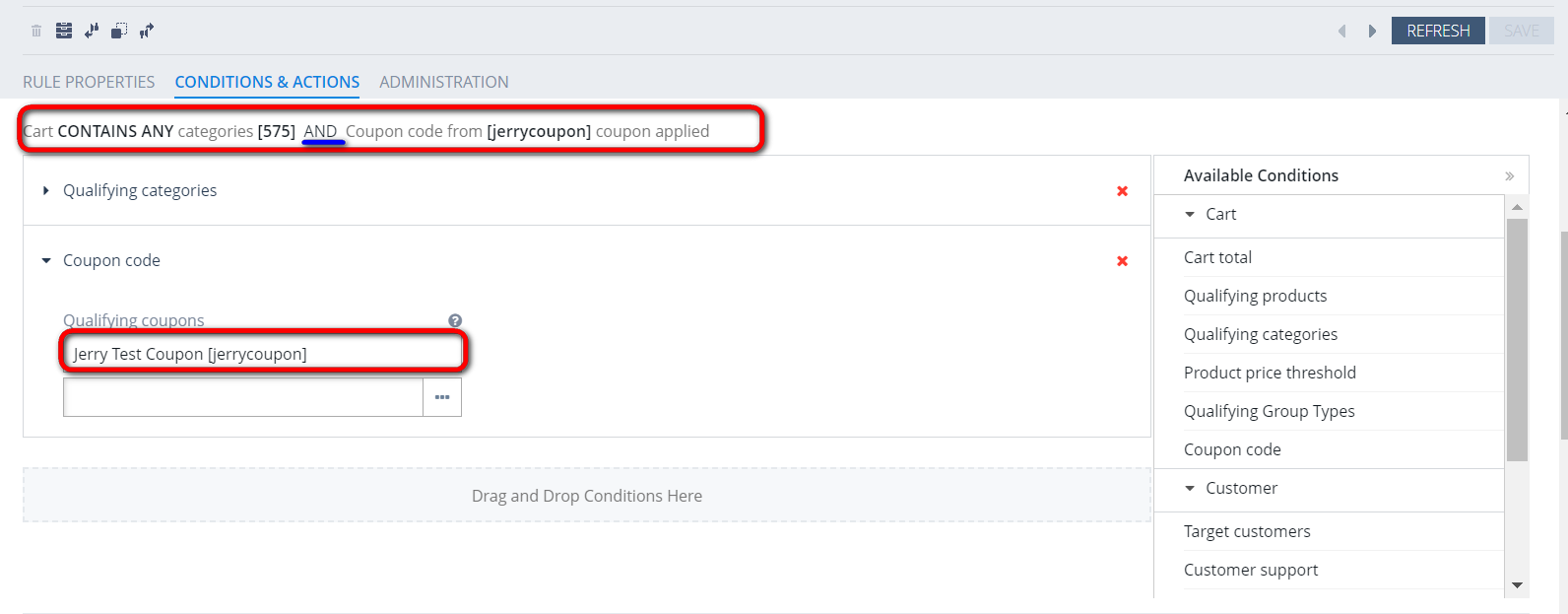The image size is (1568, 614).
Task: Collapse the Available Conditions panel
Action: (1509, 176)
